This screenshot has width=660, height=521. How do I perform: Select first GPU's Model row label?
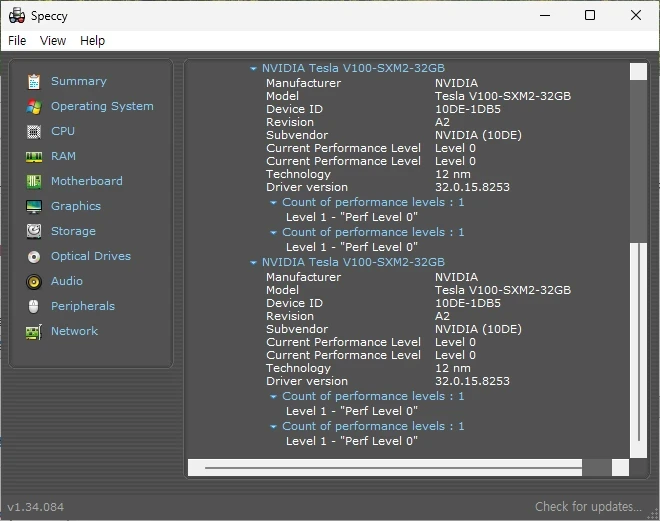282,96
